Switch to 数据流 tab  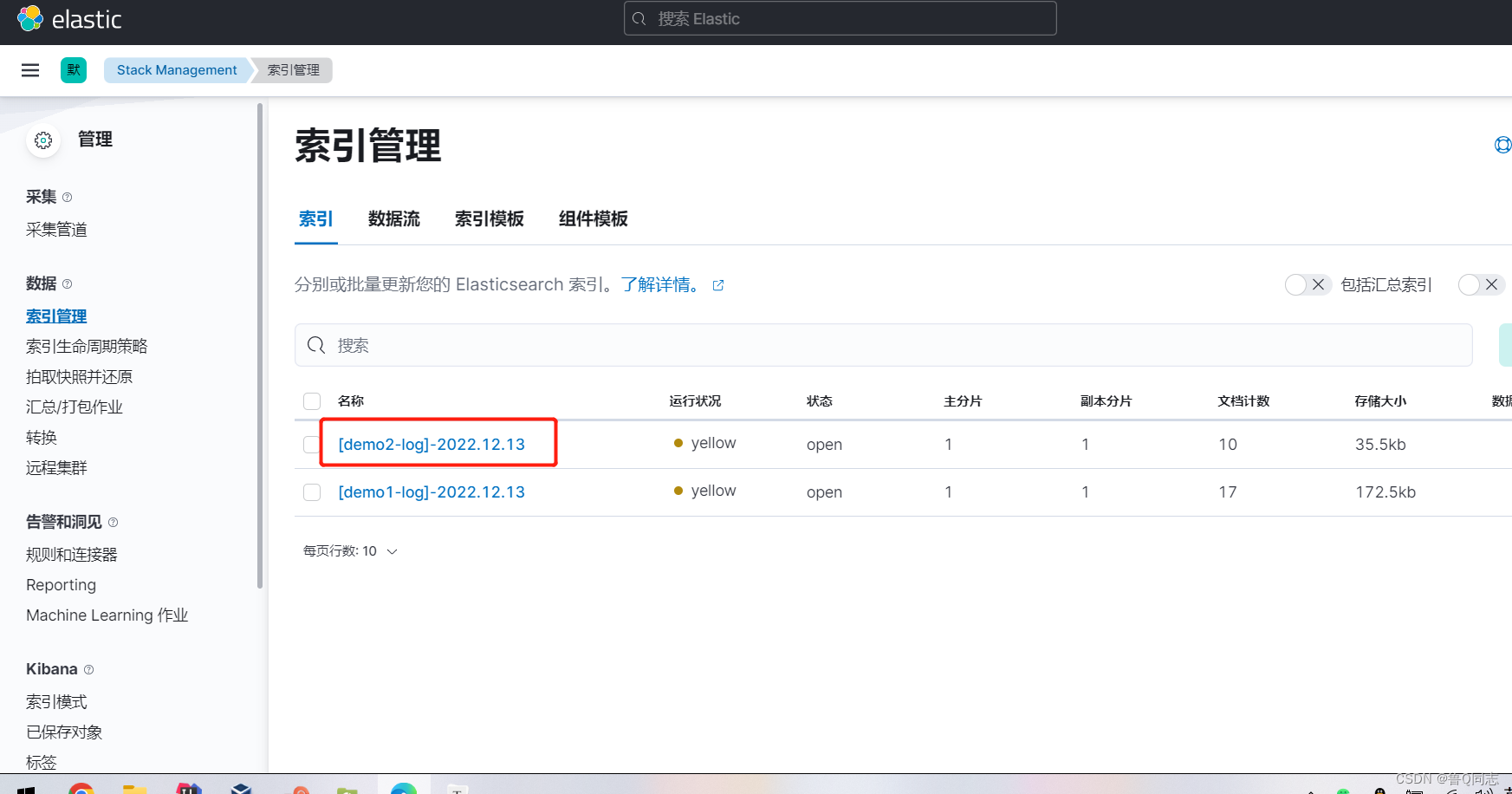click(394, 219)
